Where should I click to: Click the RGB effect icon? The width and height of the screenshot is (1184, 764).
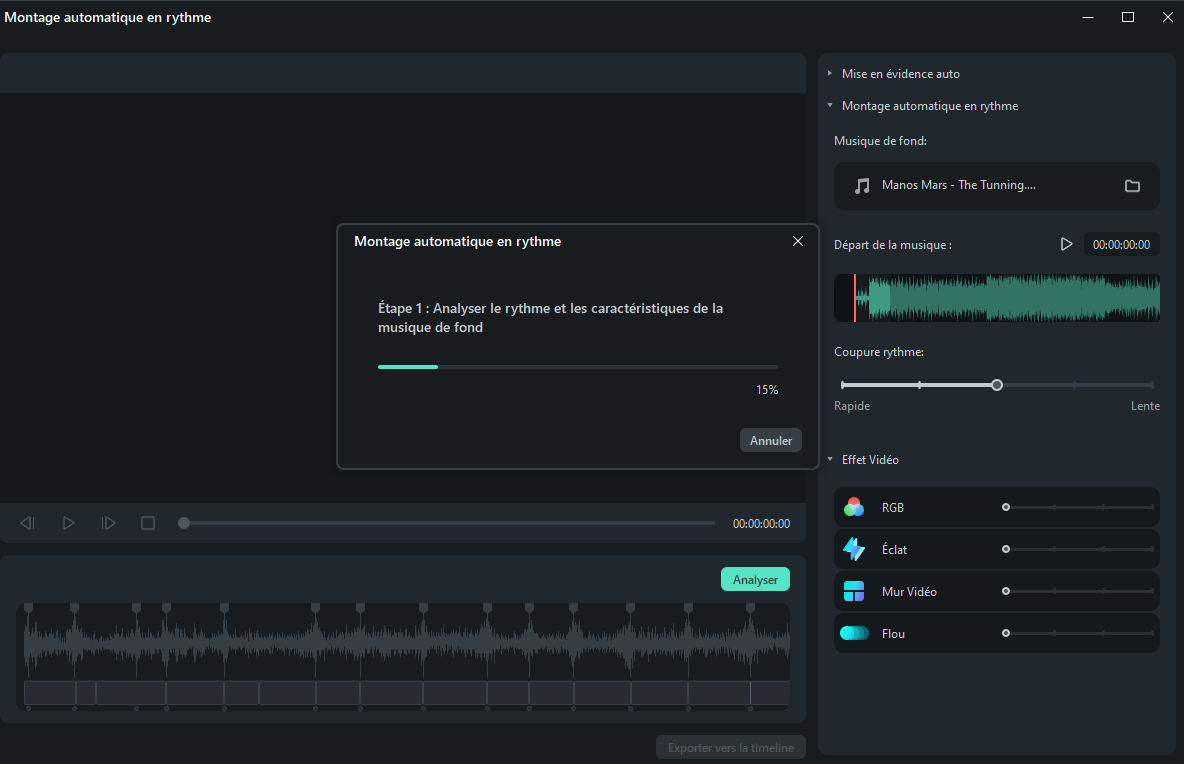click(x=854, y=507)
